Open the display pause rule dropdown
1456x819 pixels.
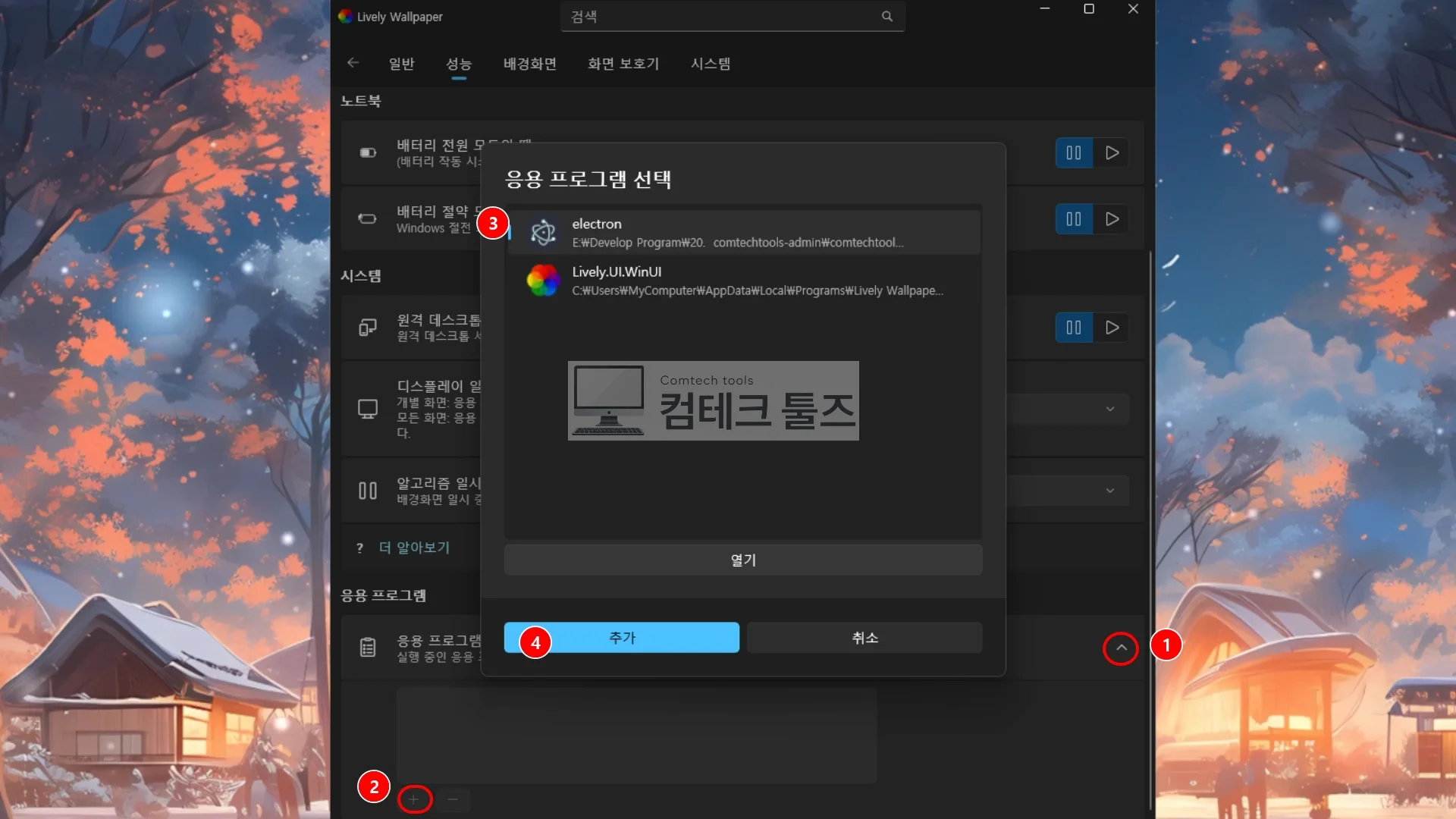tap(1109, 409)
